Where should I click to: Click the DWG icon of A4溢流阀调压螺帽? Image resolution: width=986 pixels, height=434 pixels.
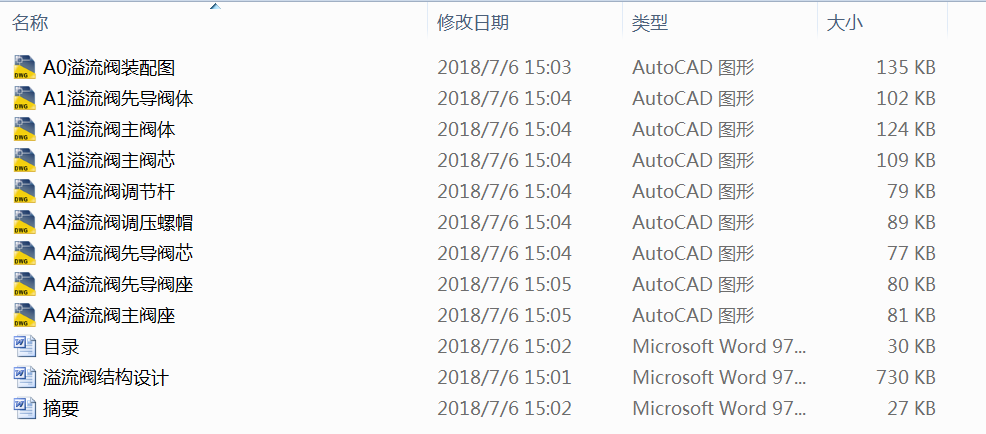coord(25,222)
